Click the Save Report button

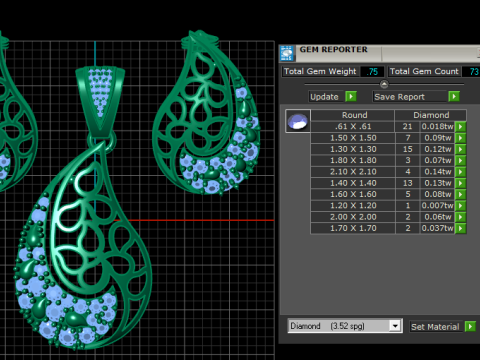click(x=410, y=97)
